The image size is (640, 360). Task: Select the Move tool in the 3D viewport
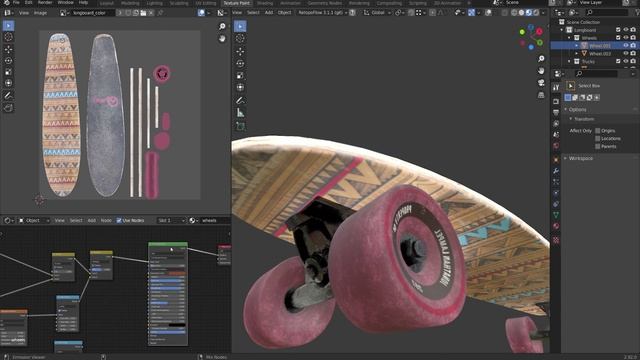point(240,51)
